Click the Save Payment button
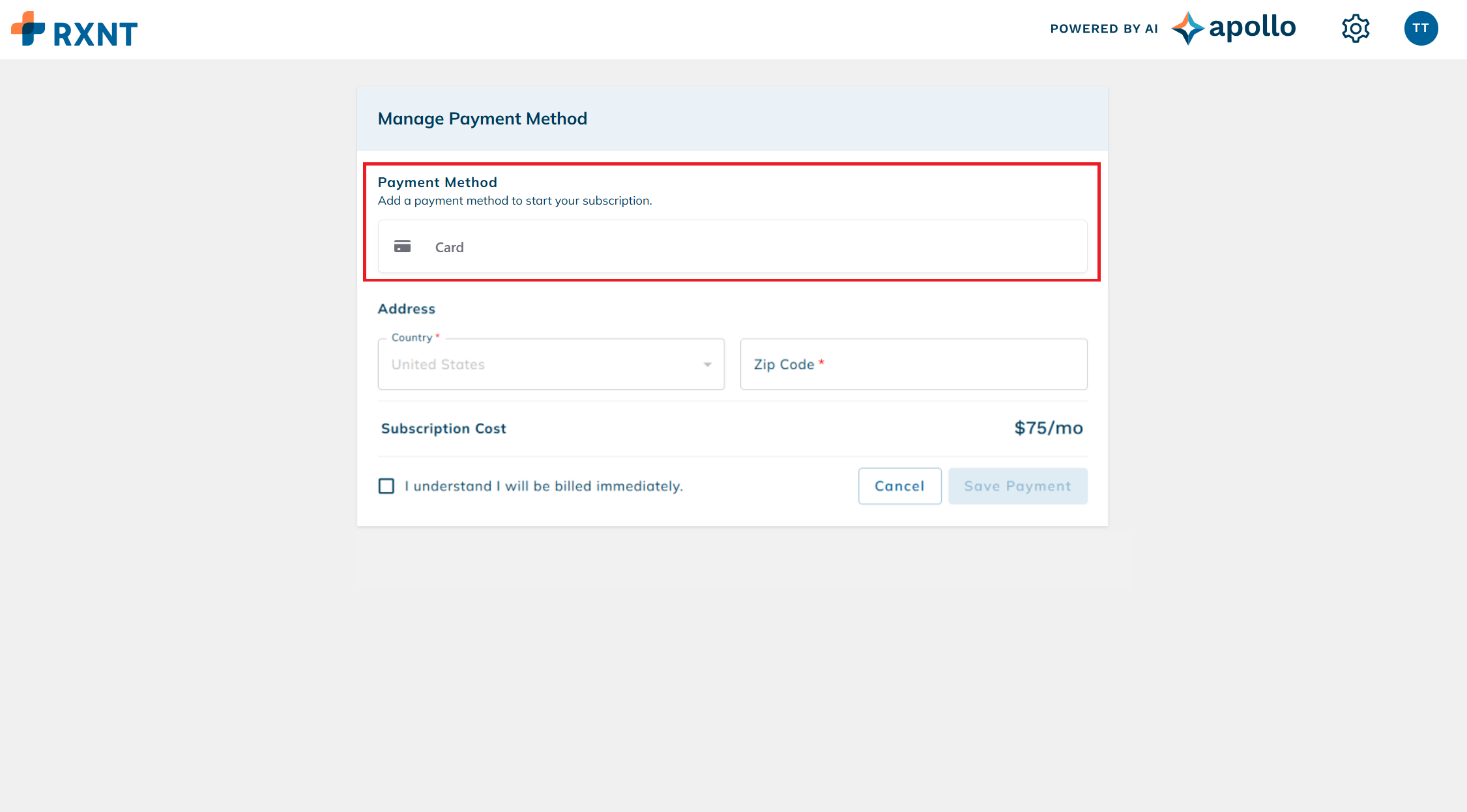The image size is (1467, 812). point(1017,486)
